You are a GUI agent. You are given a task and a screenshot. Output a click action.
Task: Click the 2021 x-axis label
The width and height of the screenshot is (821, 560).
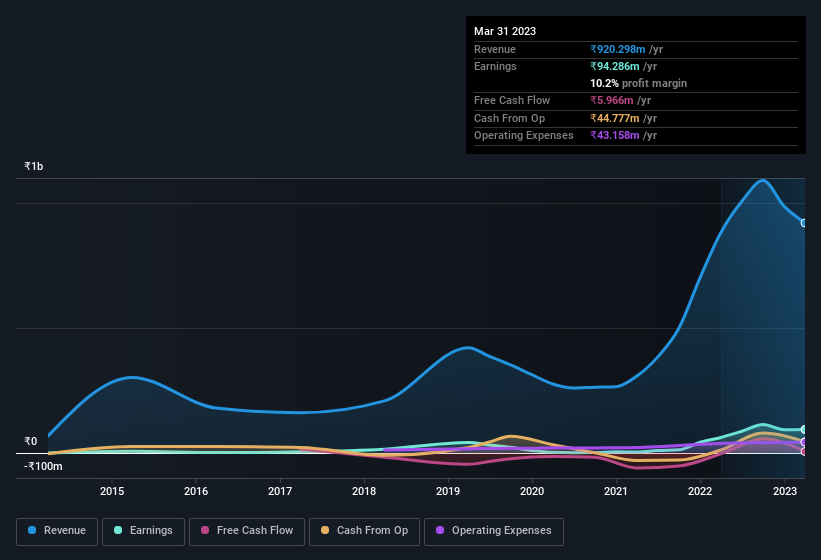pos(616,491)
